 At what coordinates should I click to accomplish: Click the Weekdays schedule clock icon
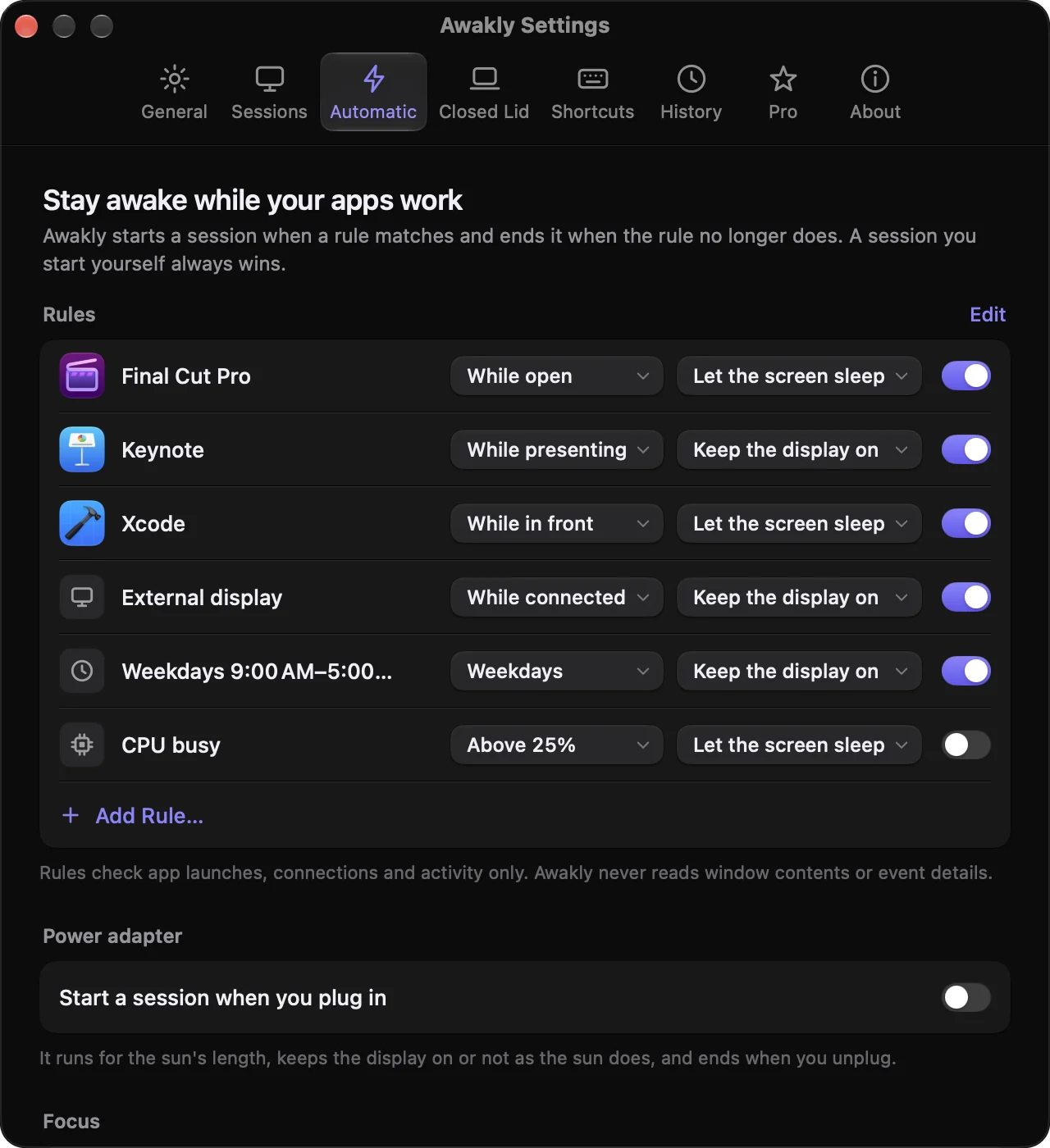[x=82, y=671]
